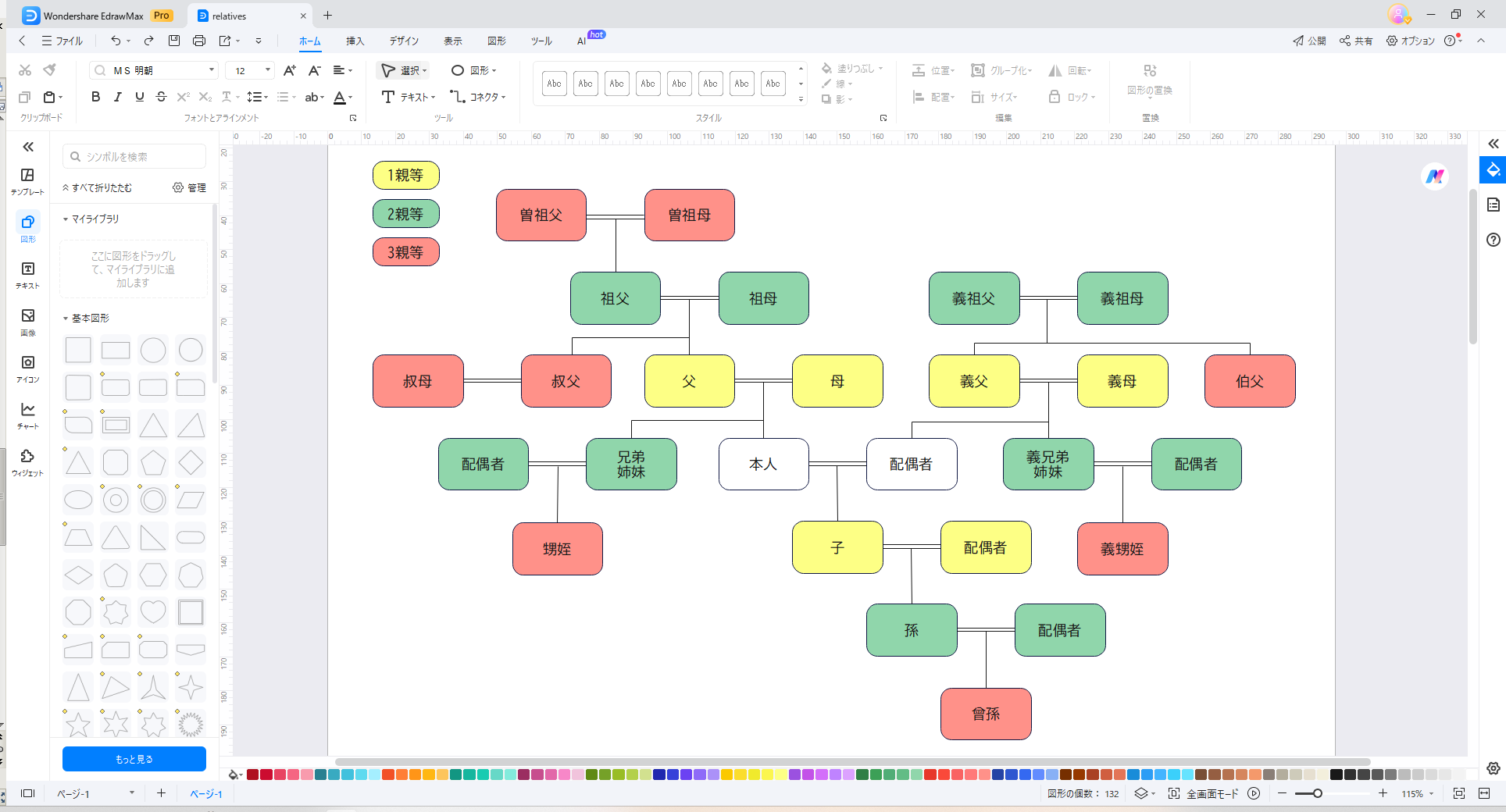Select a red swatch from the bottom color bar
This screenshot has height=812, width=1506.
[x=266, y=775]
